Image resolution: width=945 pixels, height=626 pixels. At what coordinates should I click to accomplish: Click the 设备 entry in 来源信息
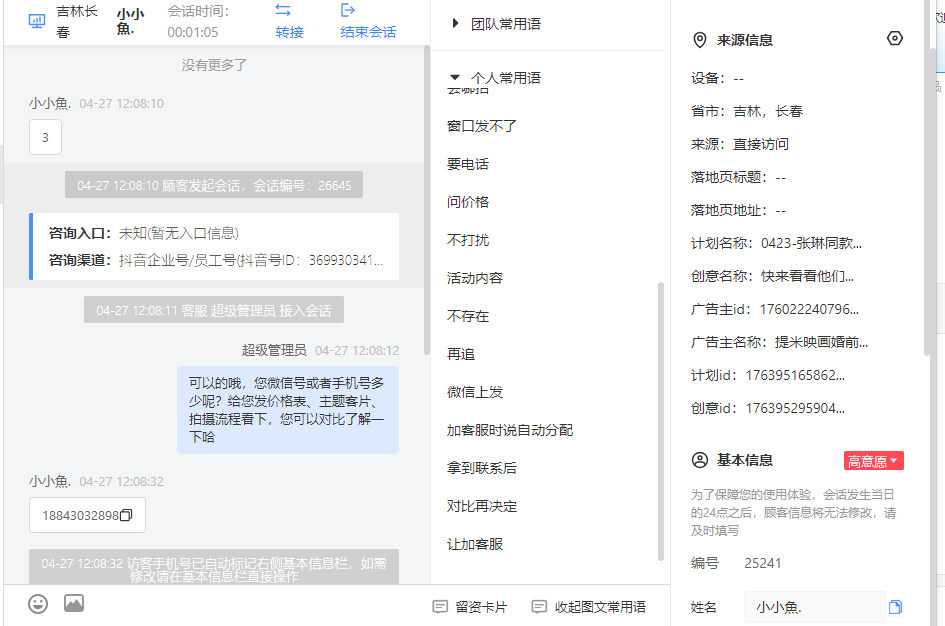[x=717, y=78]
